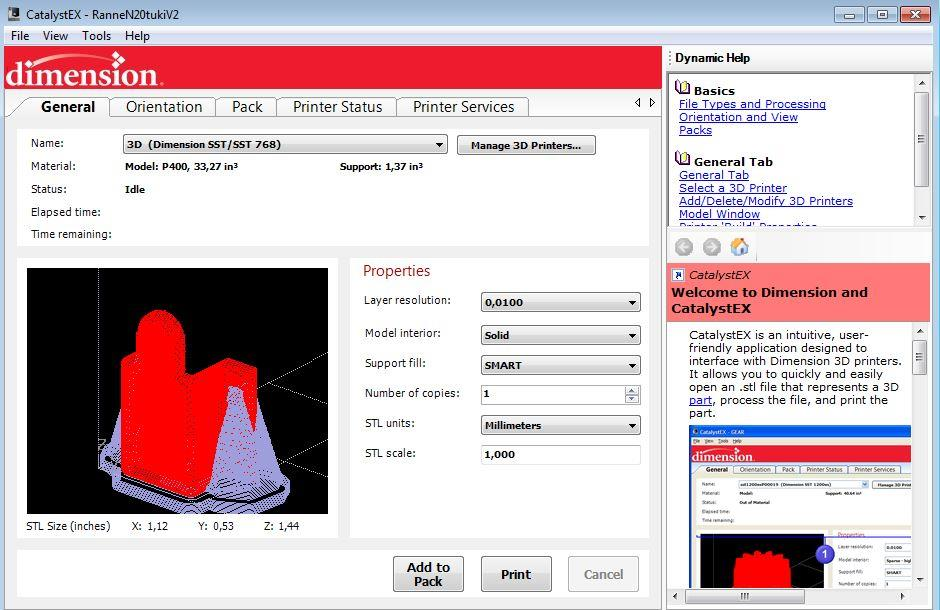Image resolution: width=940 pixels, height=610 pixels.
Task: Open the Add/Delete/Modify 3D Printers link
Action: pyautogui.click(x=766, y=201)
